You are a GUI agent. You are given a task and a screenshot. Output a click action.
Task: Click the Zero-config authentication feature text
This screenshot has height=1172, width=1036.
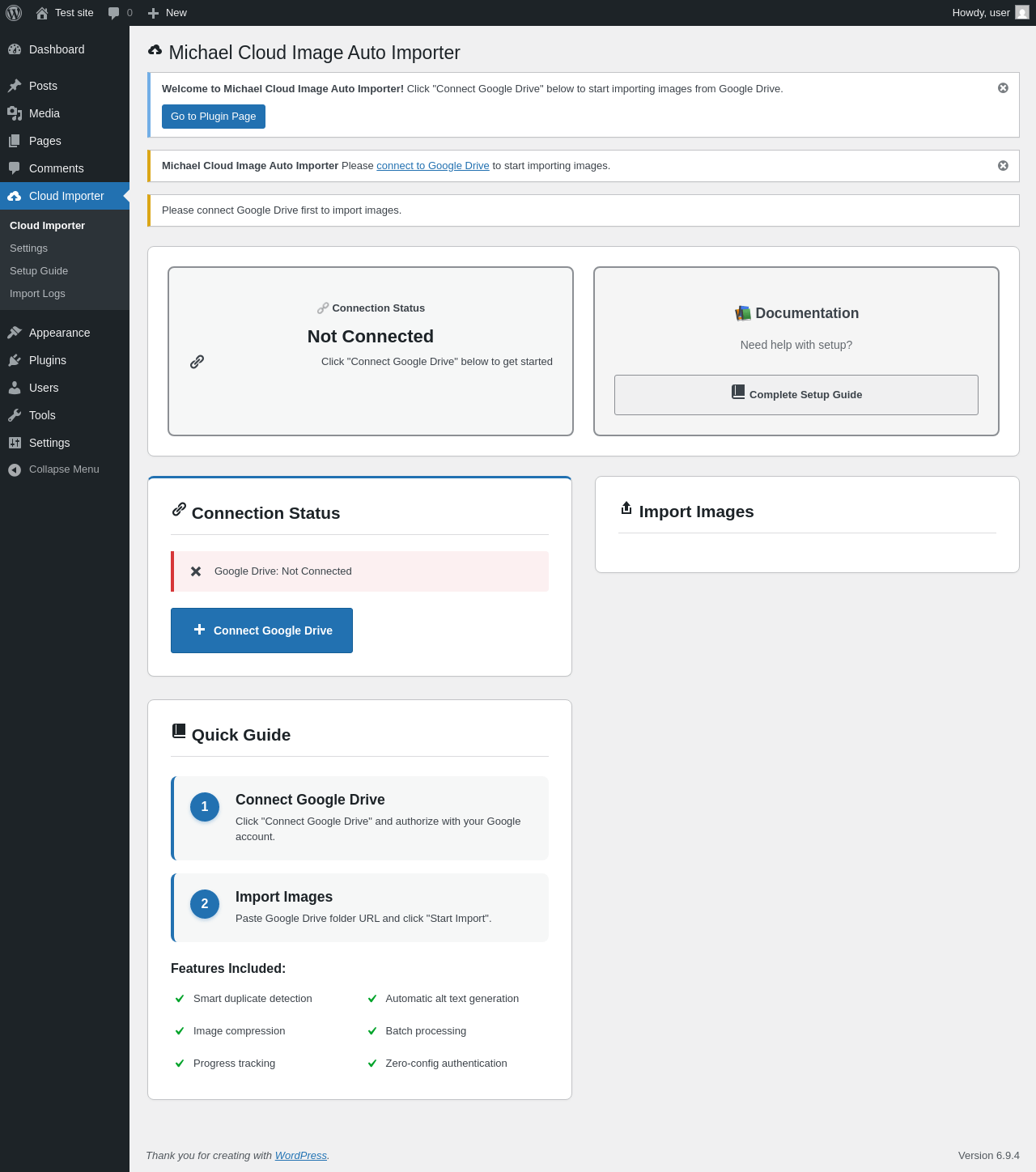pyautogui.click(x=447, y=1064)
